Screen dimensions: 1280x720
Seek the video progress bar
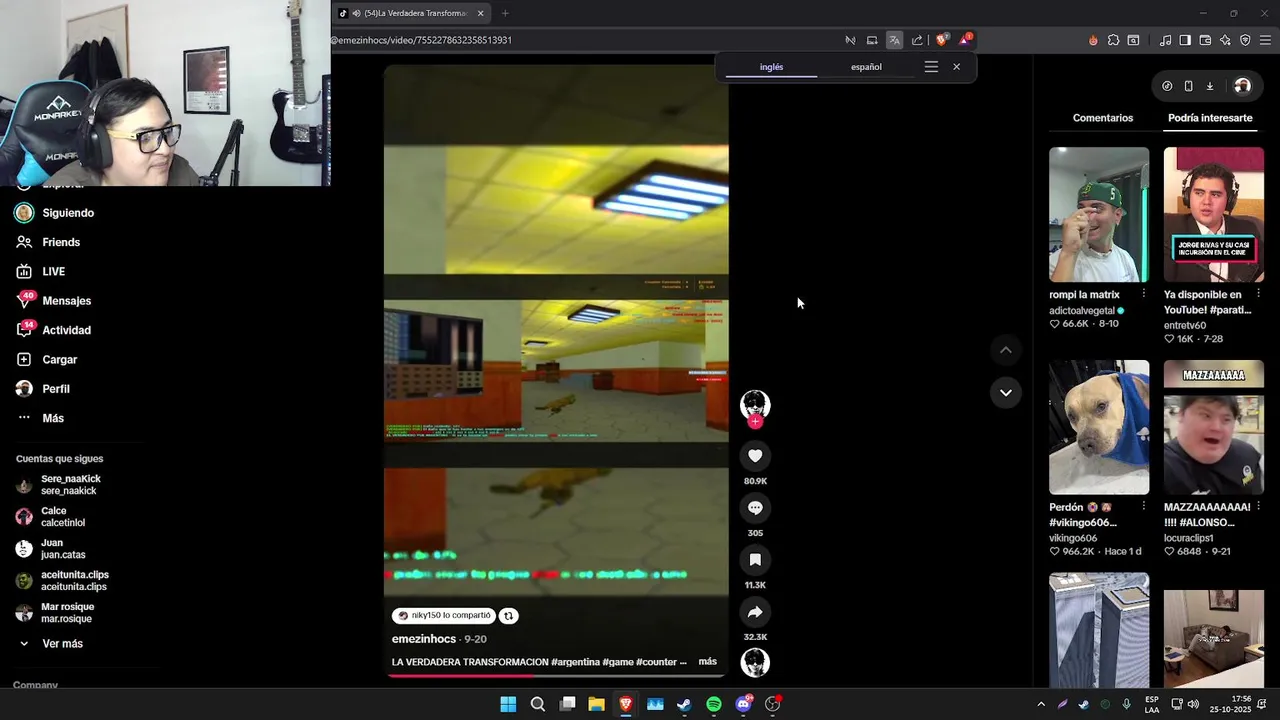(x=556, y=675)
